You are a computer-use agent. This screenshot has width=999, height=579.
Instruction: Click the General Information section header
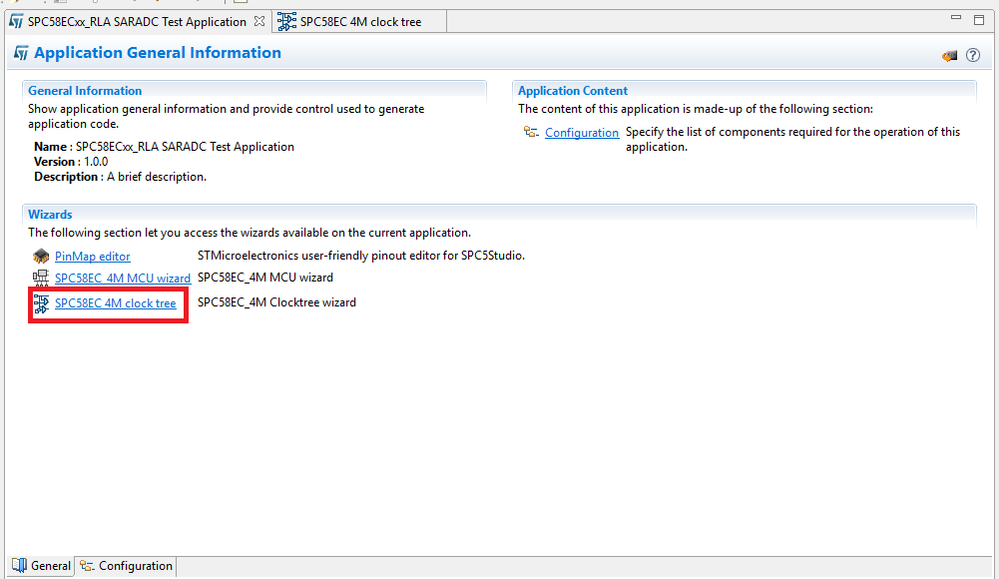[85, 90]
